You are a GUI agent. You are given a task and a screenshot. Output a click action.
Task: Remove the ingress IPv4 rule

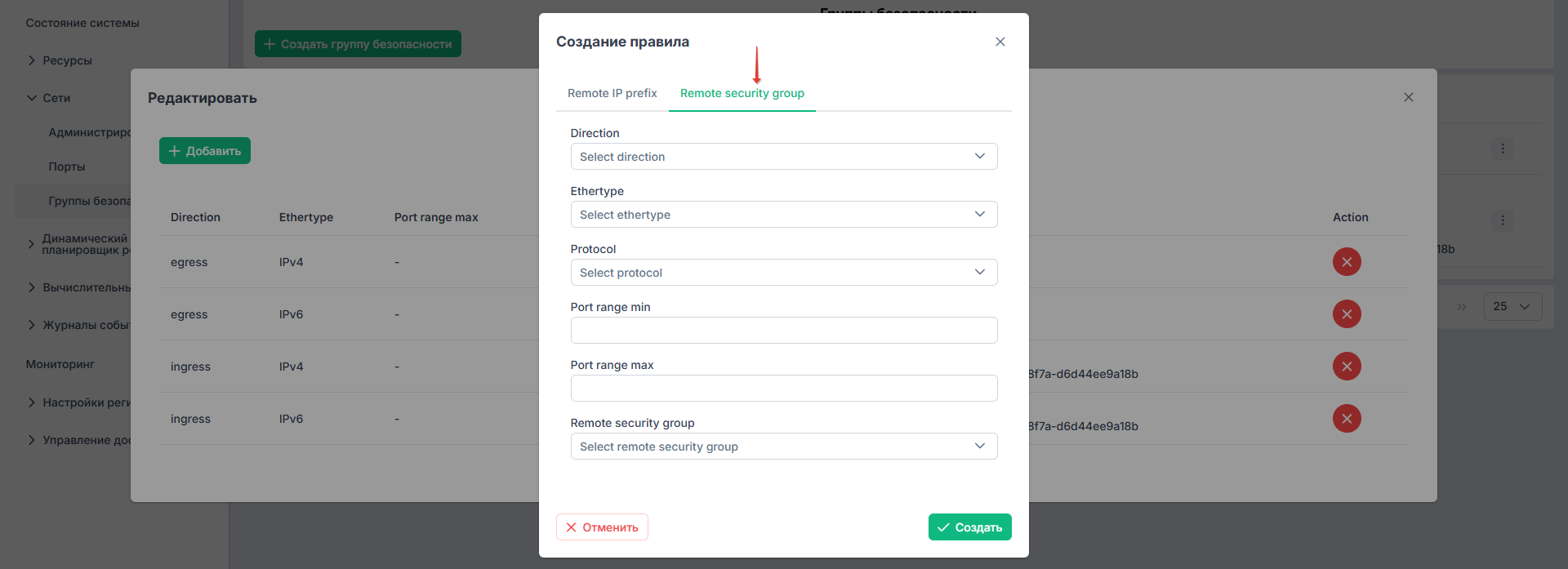pyautogui.click(x=1347, y=367)
